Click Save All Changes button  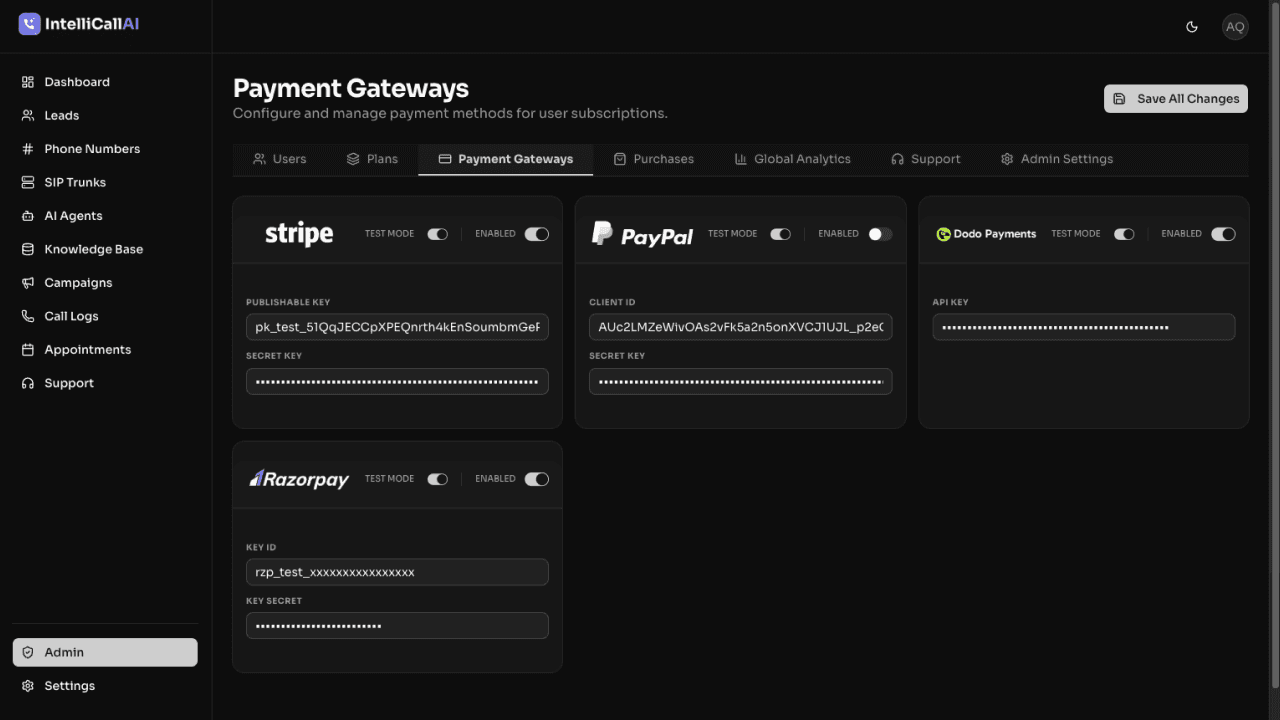1176,99
